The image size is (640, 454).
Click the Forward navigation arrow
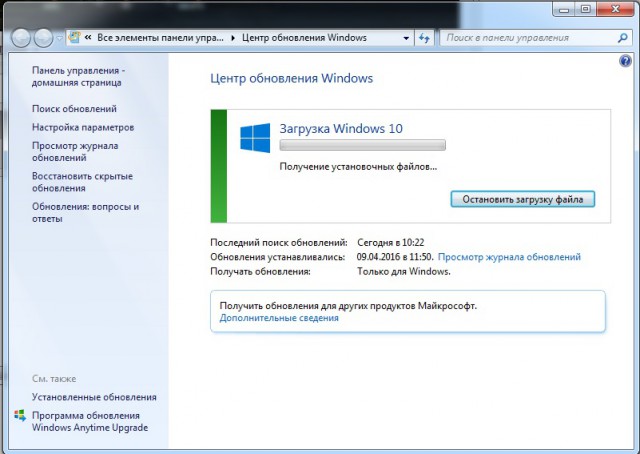tap(43, 38)
